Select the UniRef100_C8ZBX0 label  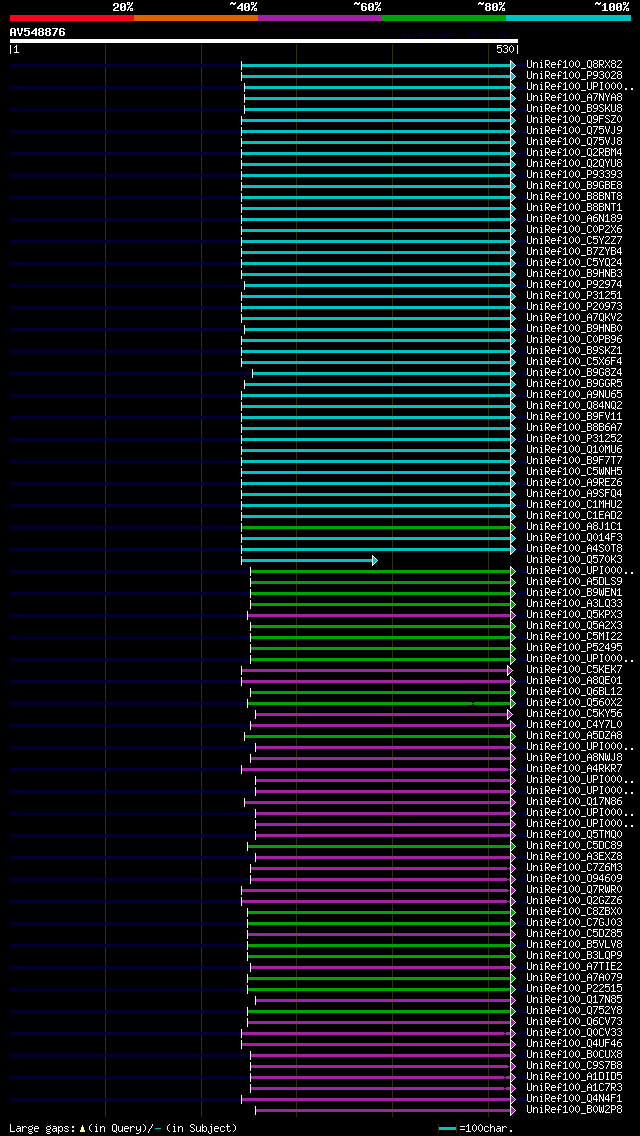click(574, 912)
